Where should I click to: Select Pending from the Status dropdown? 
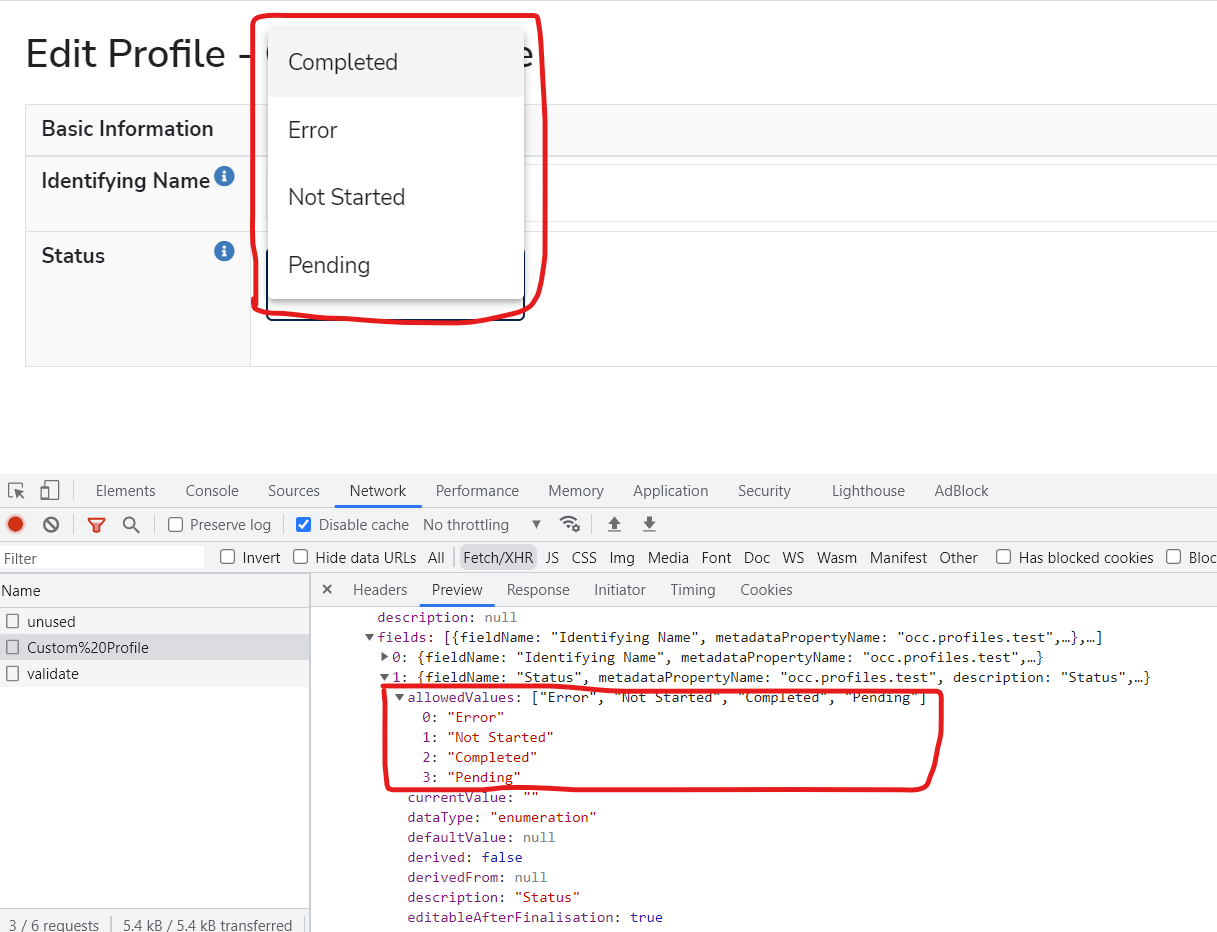pyautogui.click(x=329, y=265)
